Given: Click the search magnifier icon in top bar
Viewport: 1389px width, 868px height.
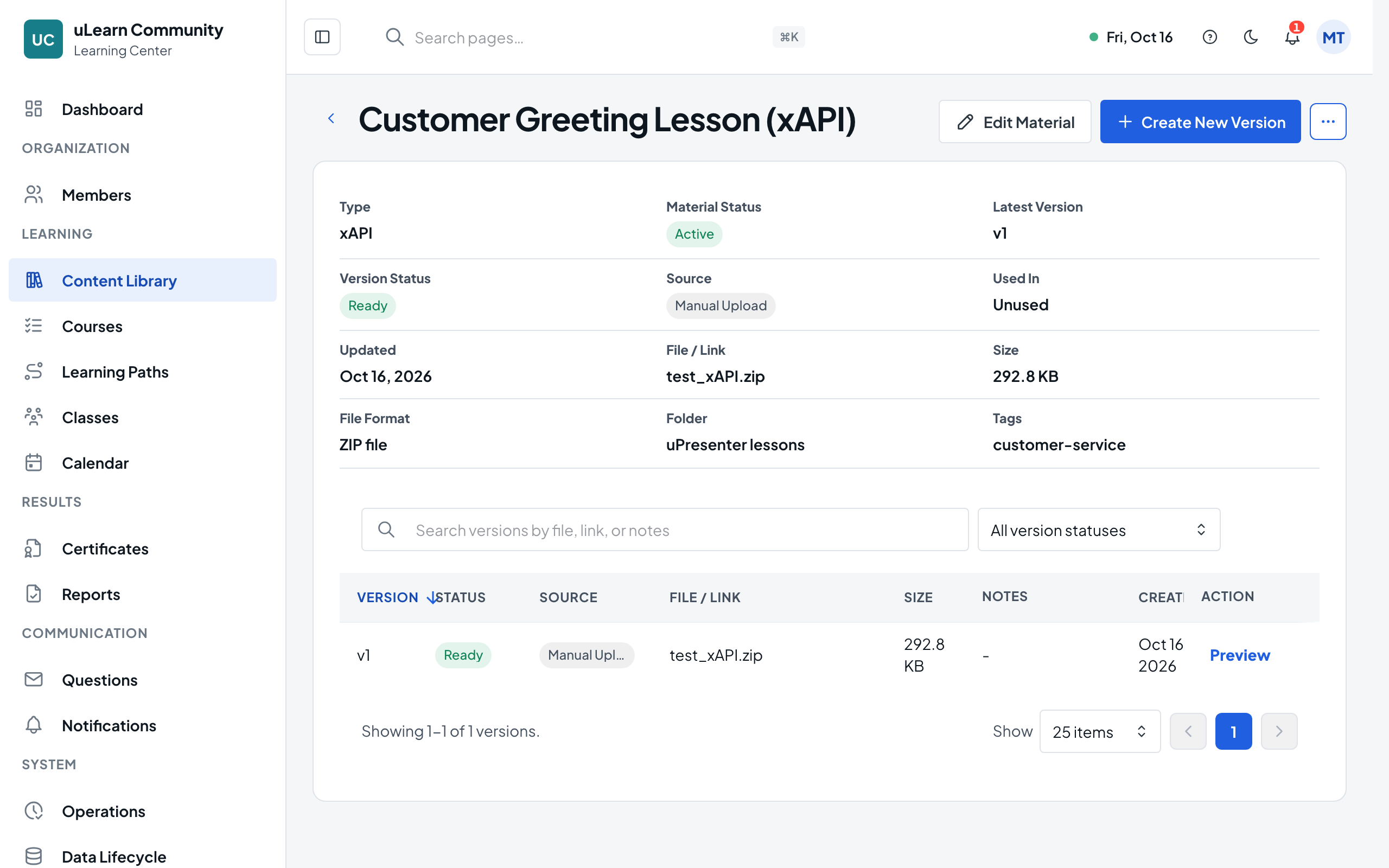Looking at the screenshot, I should [394, 37].
